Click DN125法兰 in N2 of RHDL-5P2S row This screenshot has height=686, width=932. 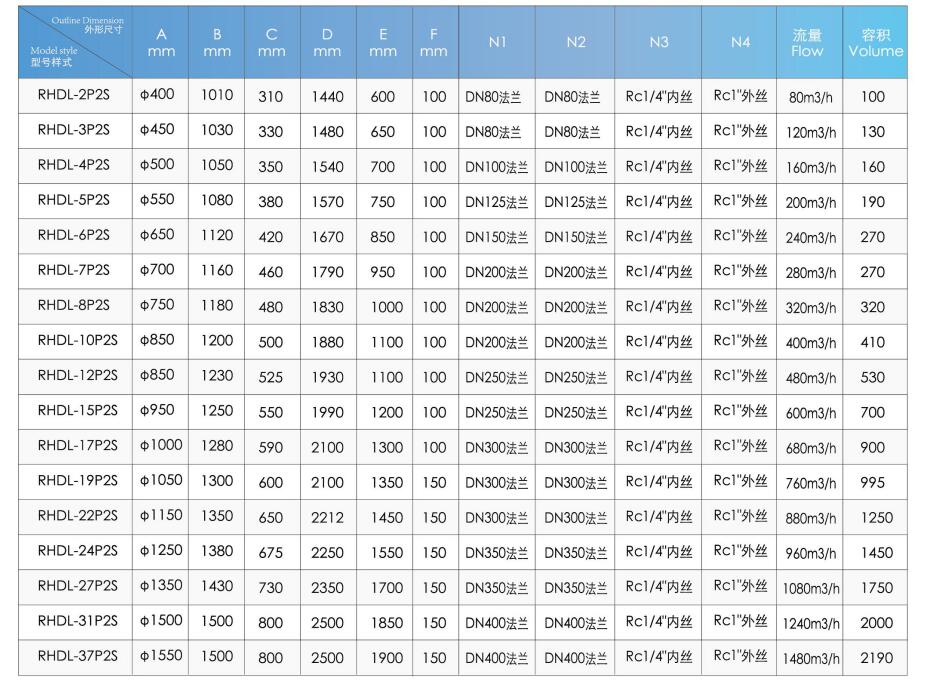[575, 202]
